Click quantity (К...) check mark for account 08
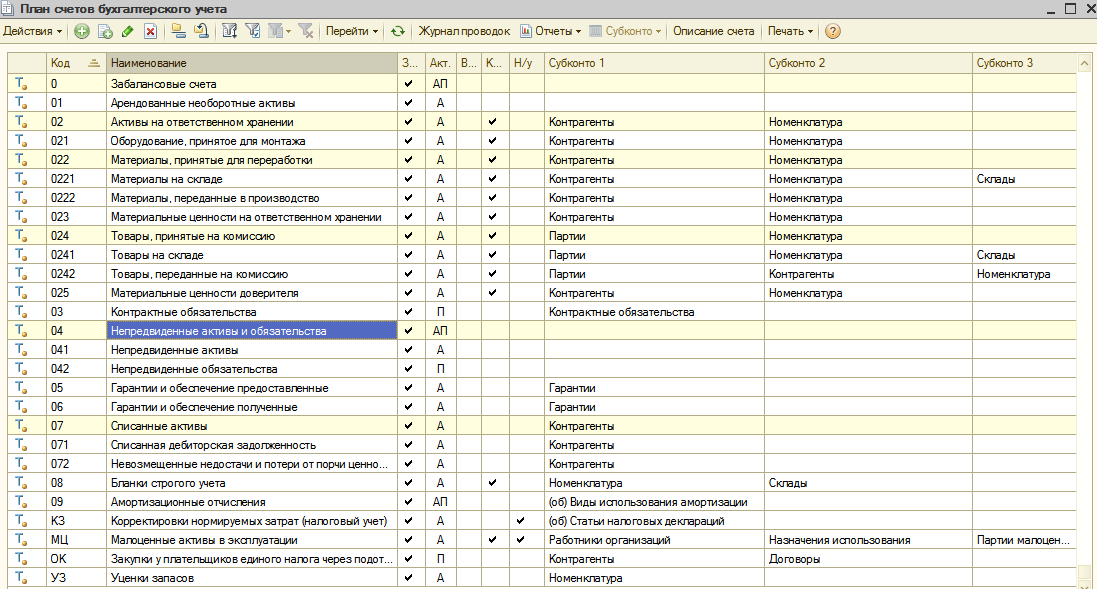This screenshot has height=589, width=1097. pyautogui.click(x=493, y=483)
